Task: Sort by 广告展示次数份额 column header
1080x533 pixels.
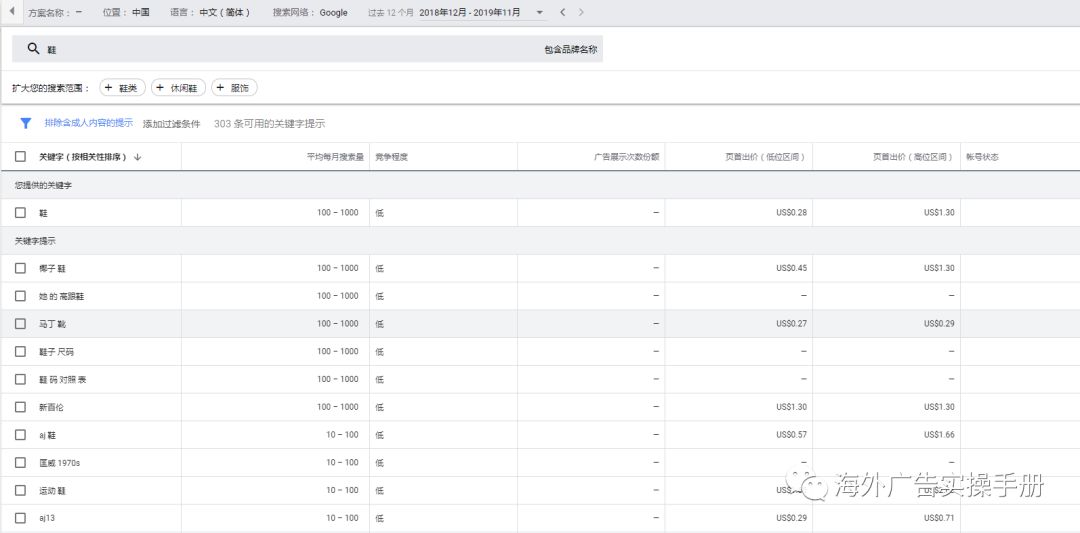Action: coord(627,157)
